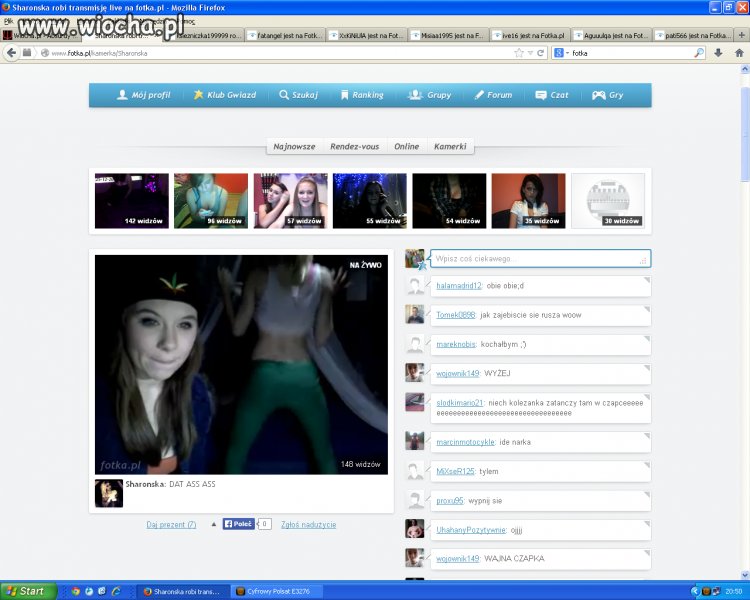Image resolution: width=750 pixels, height=600 pixels.
Task: Open proxu95 user profile link
Action: [450, 501]
